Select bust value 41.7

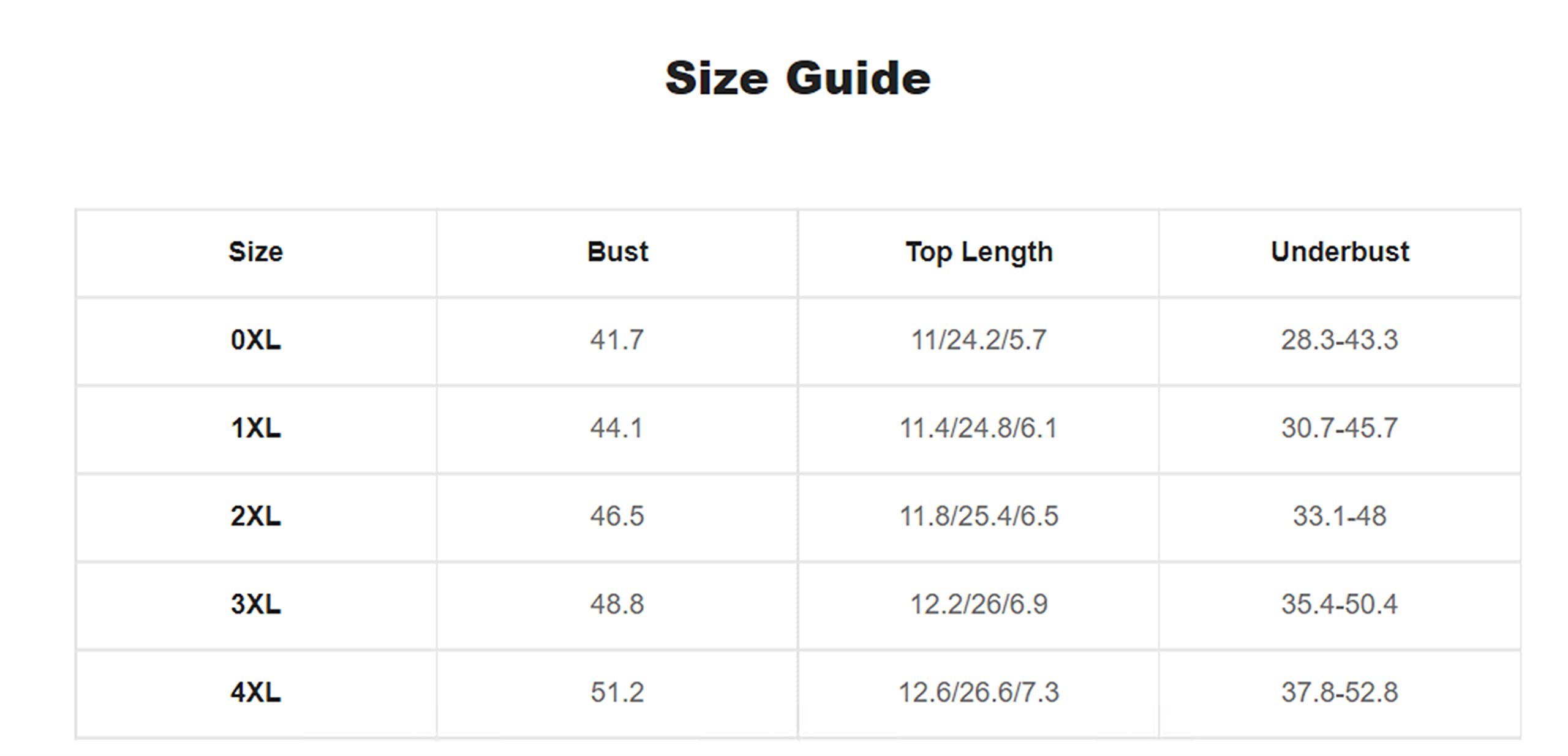(x=617, y=340)
